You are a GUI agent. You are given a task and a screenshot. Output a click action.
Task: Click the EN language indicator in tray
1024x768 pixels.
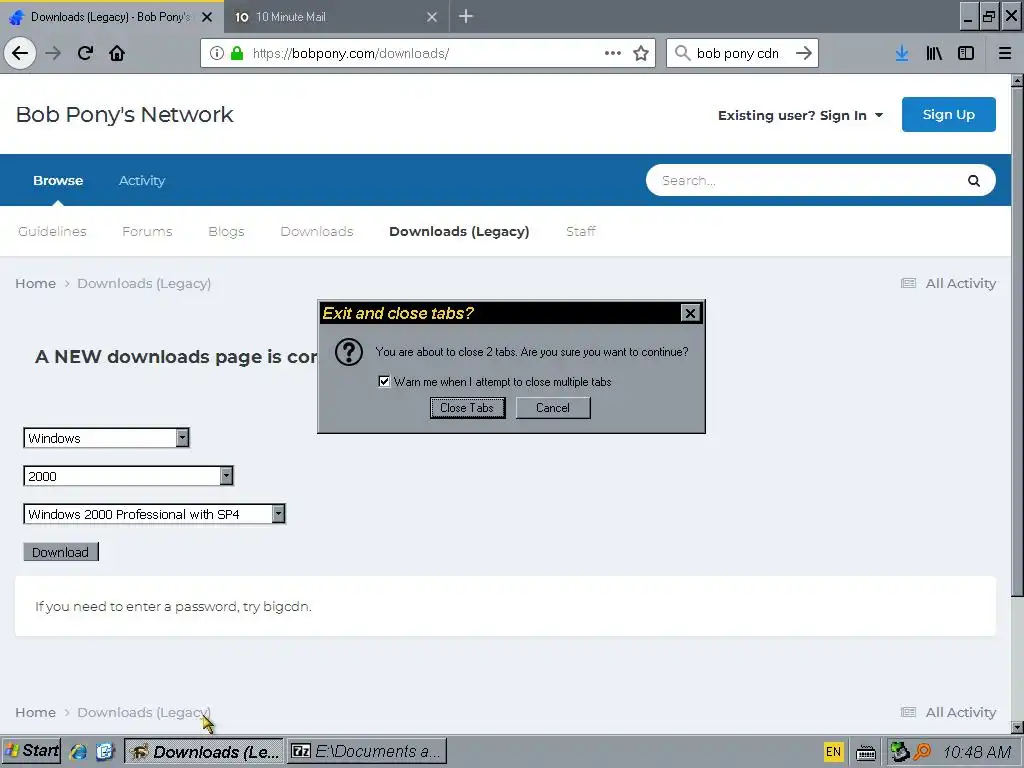pyautogui.click(x=833, y=752)
